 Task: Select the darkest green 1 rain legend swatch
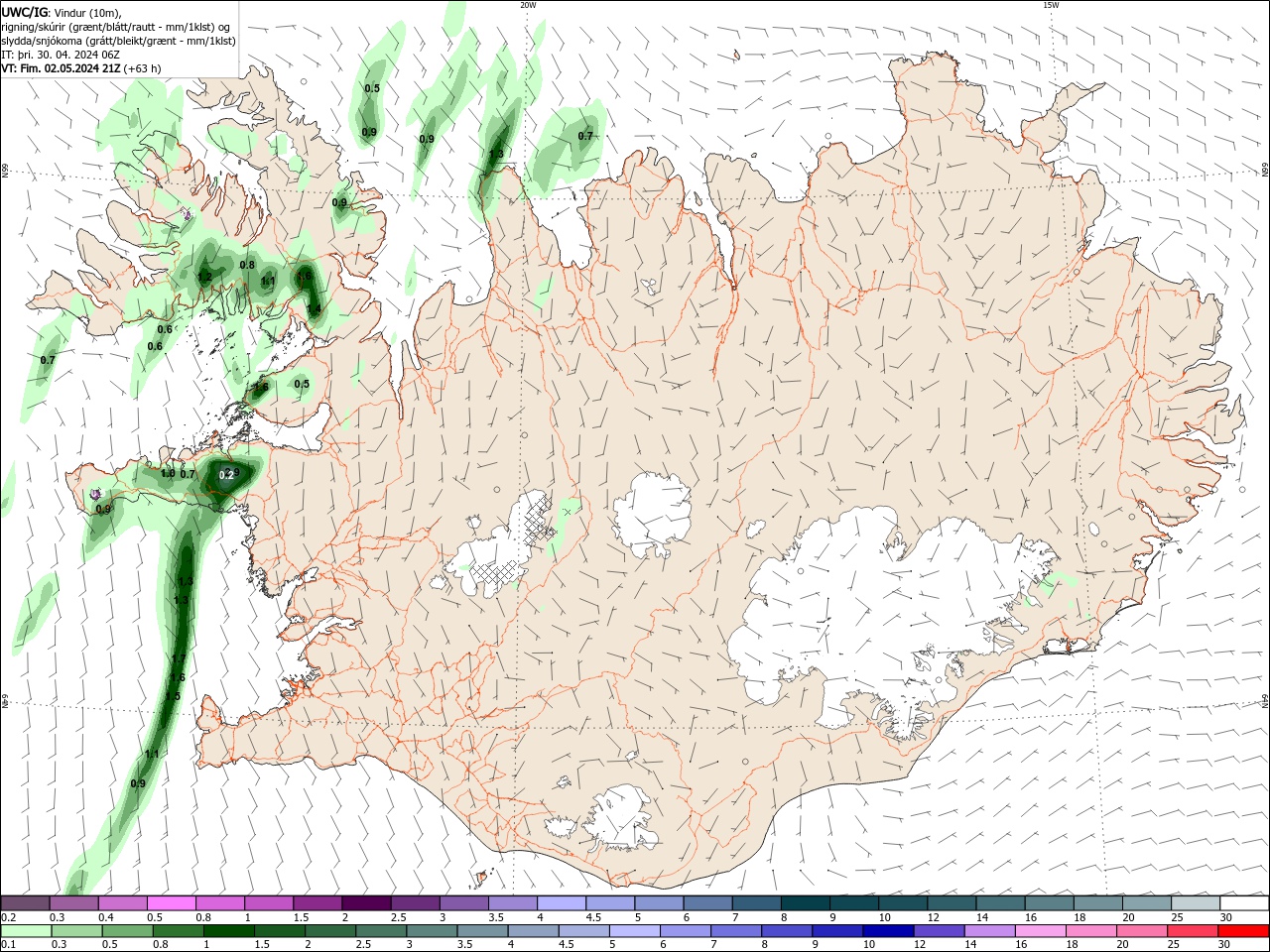pyautogui.click(x=228, y=931)
